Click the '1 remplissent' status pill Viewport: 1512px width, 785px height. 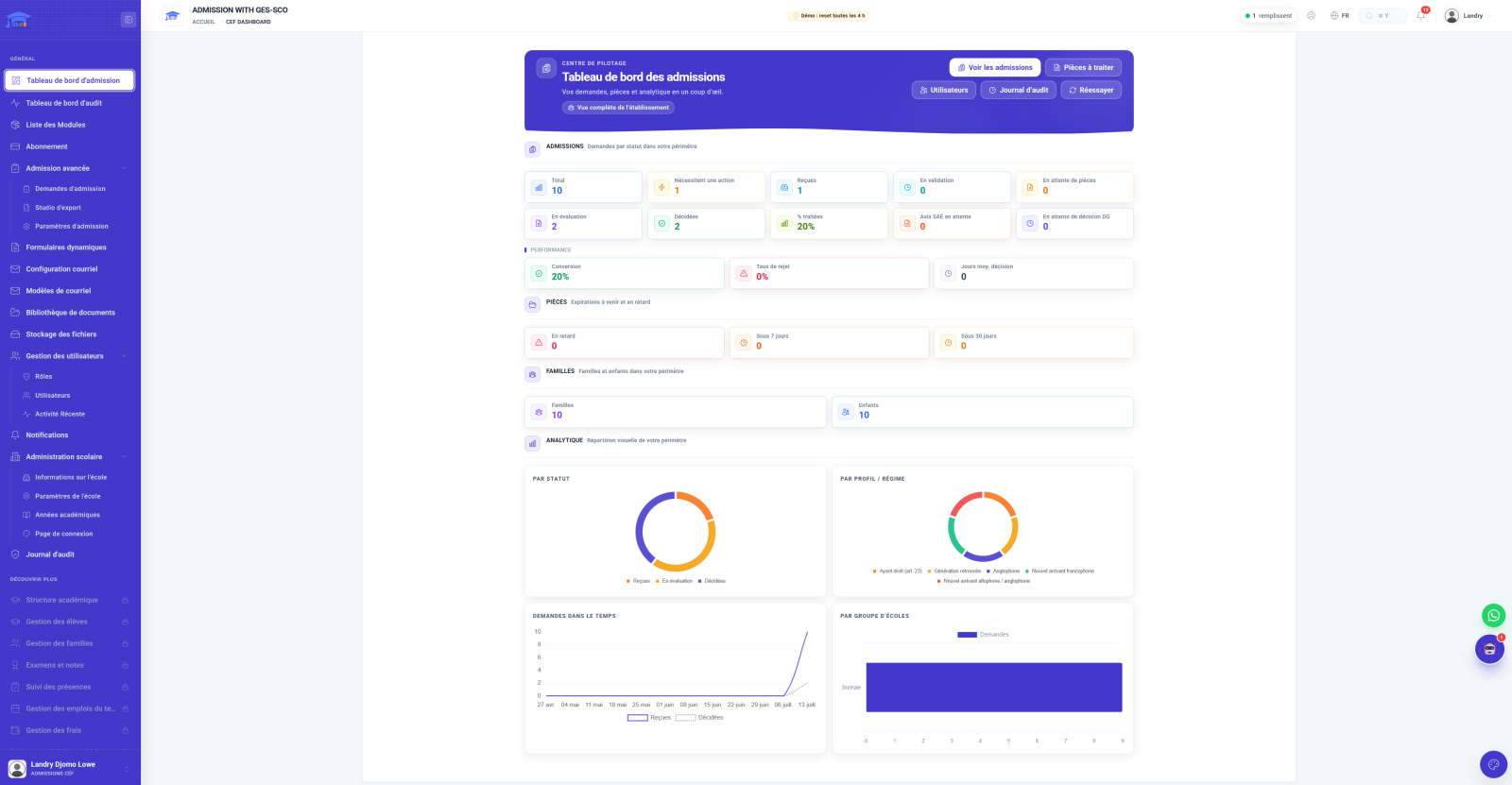click(1268, 15)
